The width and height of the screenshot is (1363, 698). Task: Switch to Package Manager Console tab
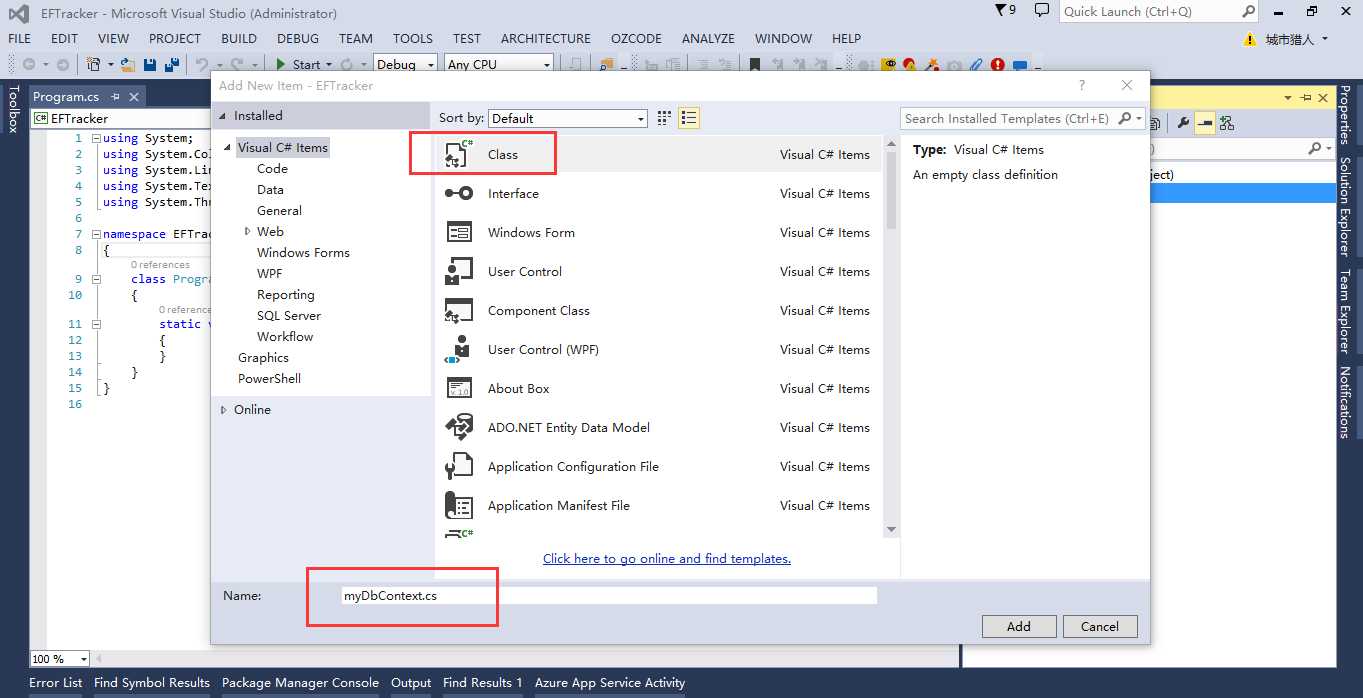(x=300, y=683)
